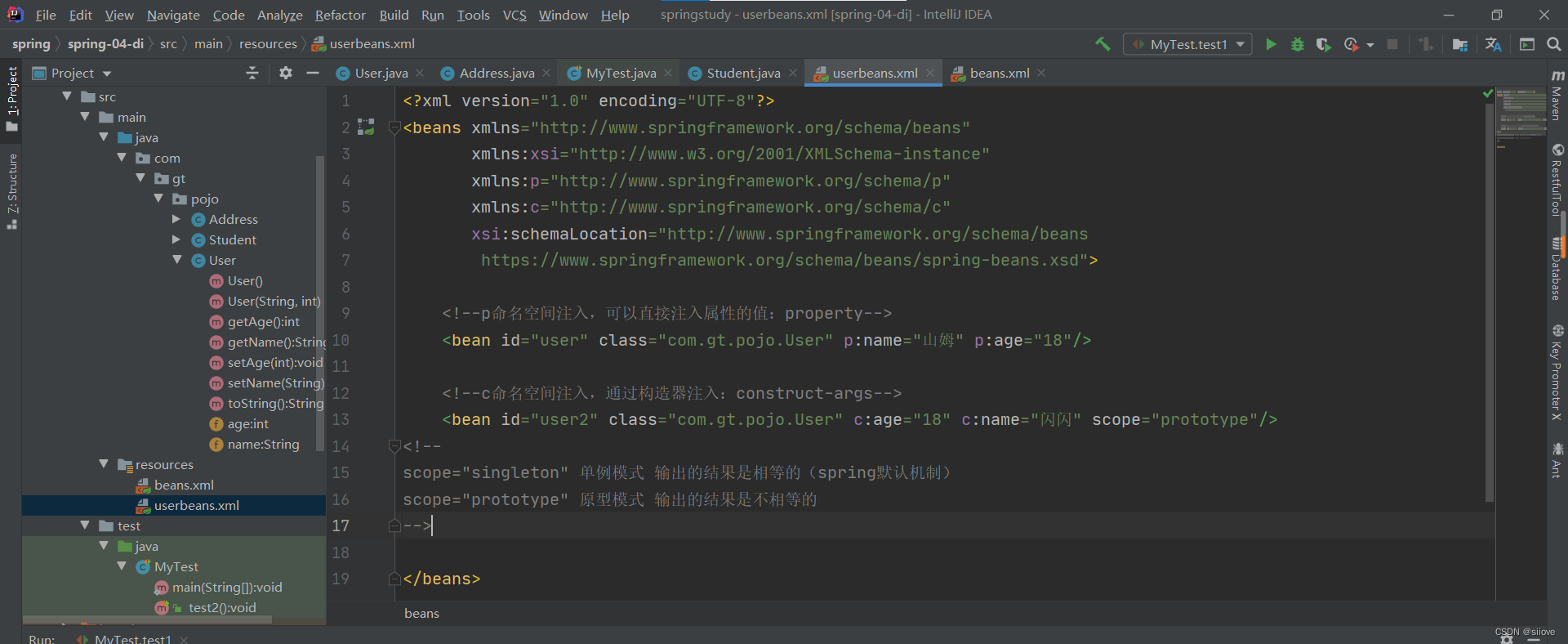1568x644 pixels.
Task: Click resources breadcrumb in navigation bar
Action: (268, 44)
